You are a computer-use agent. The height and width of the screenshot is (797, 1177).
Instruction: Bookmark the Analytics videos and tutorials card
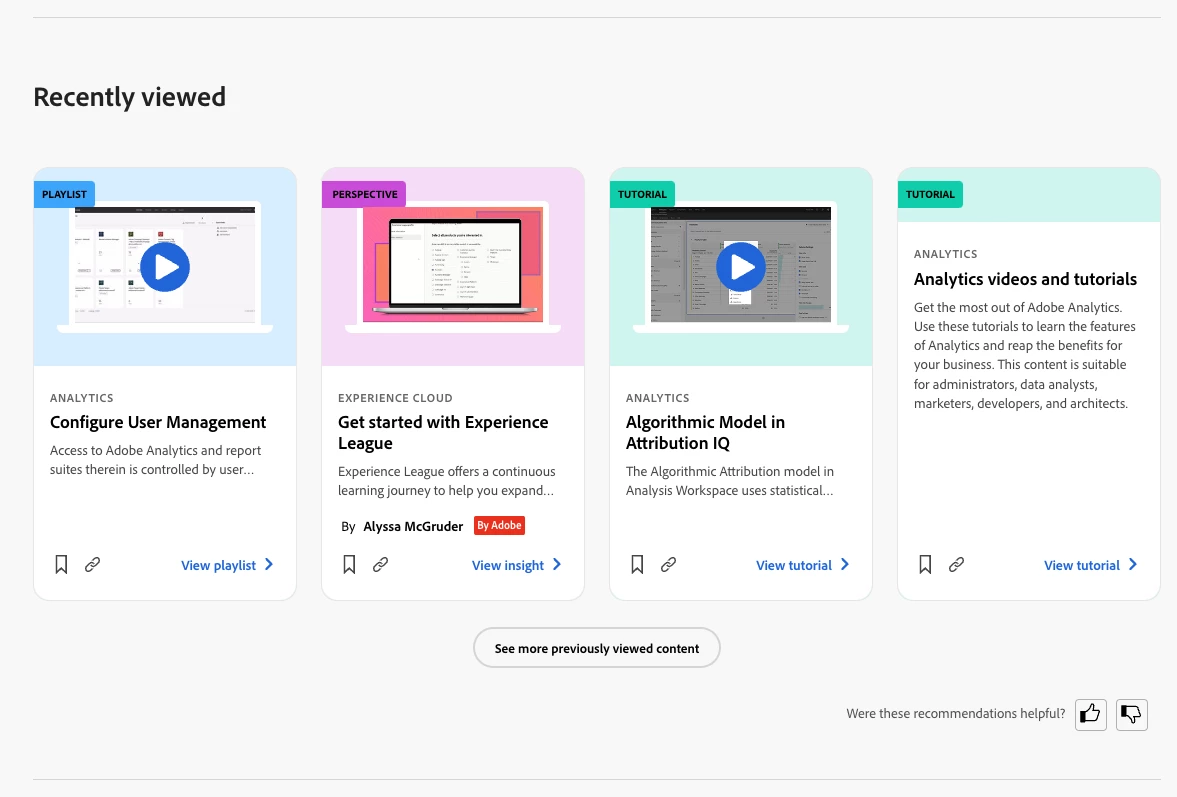coord(926,564)
